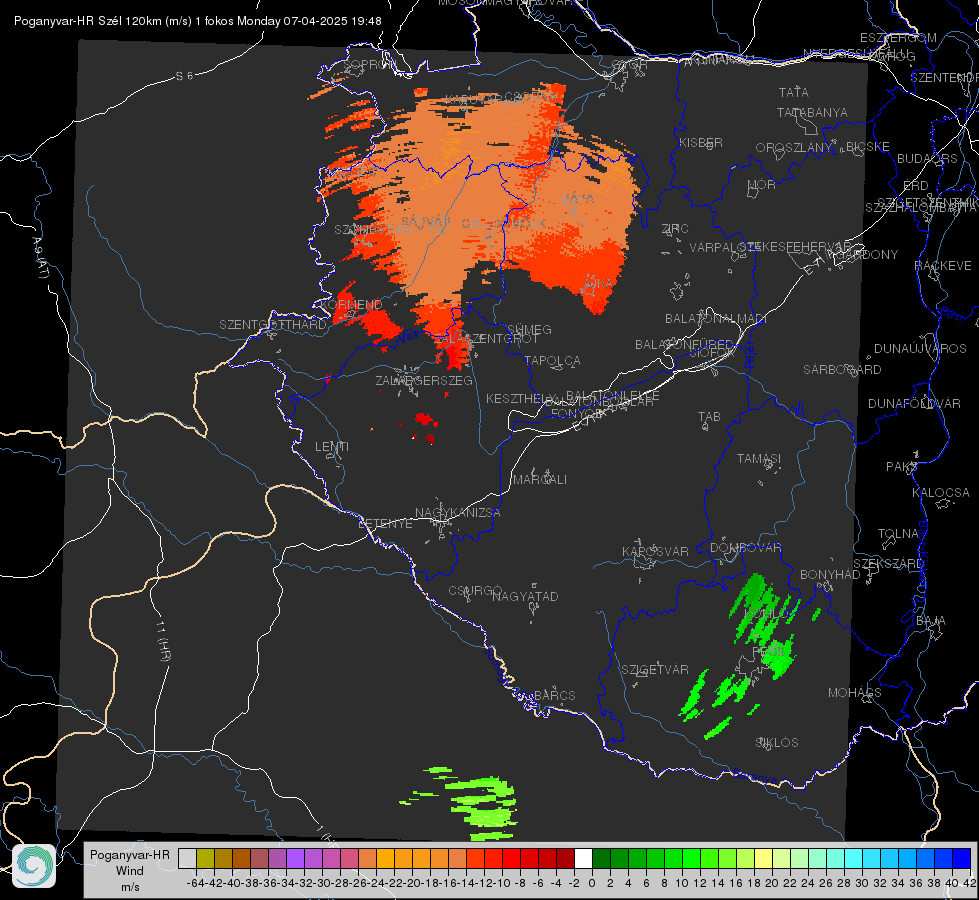
Task: Select the TAB town label
Action: (709, 417)
